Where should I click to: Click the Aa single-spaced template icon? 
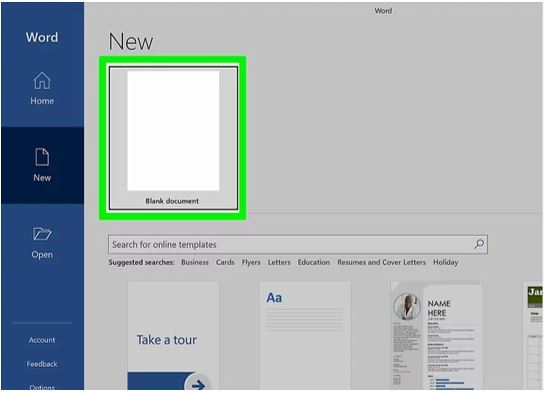[274, 298]
